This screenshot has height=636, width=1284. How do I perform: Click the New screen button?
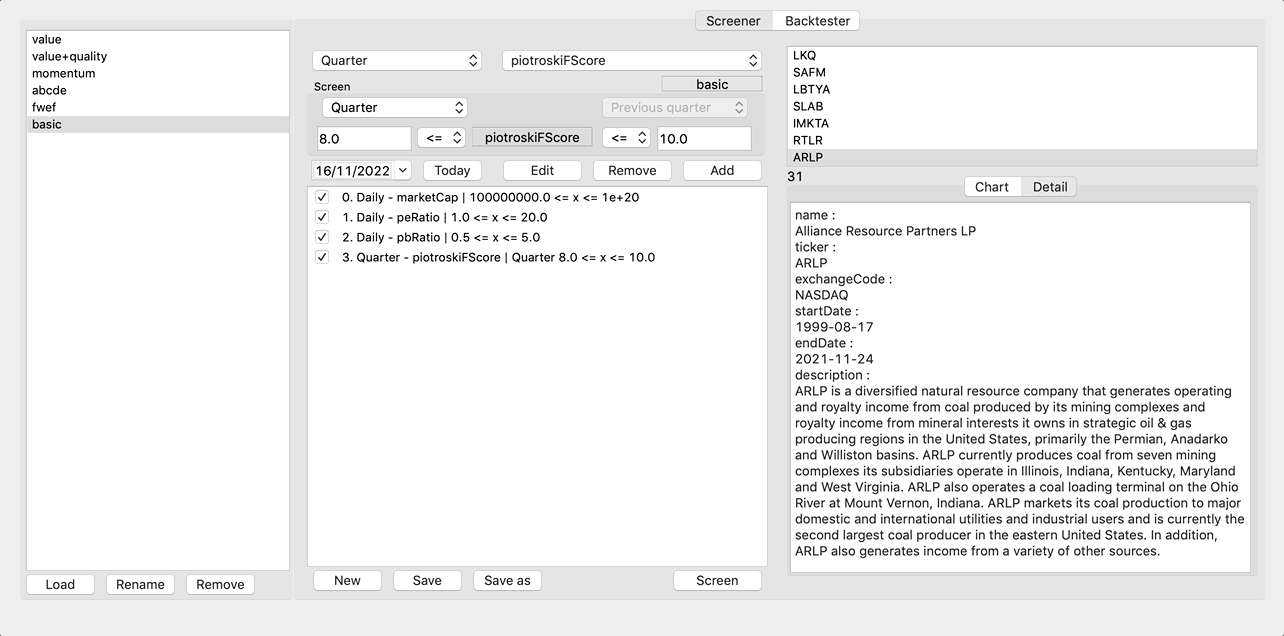347,581
